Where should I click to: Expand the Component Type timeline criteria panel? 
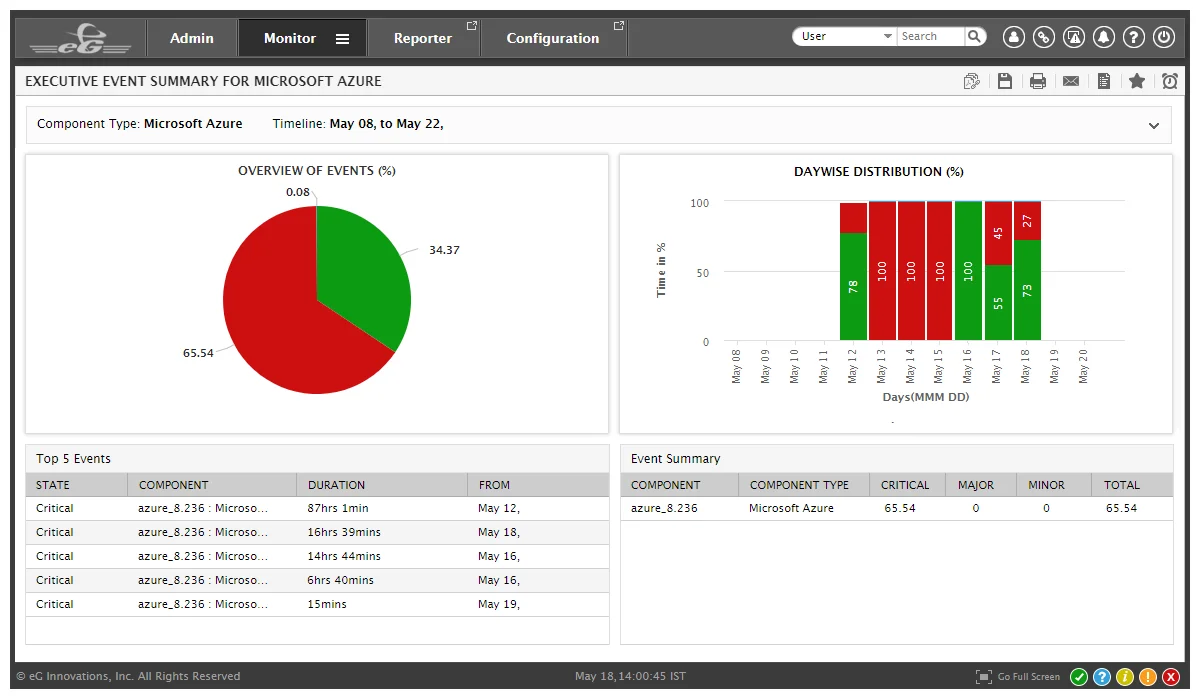(x=1154, y=126)
